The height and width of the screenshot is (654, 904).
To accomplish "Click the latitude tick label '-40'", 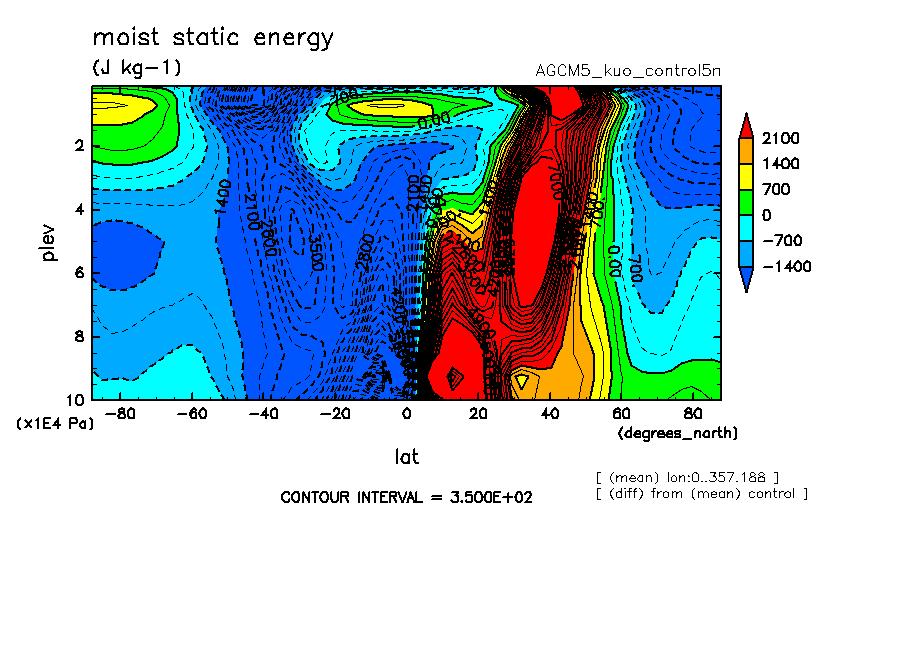I will coord(263,414).
